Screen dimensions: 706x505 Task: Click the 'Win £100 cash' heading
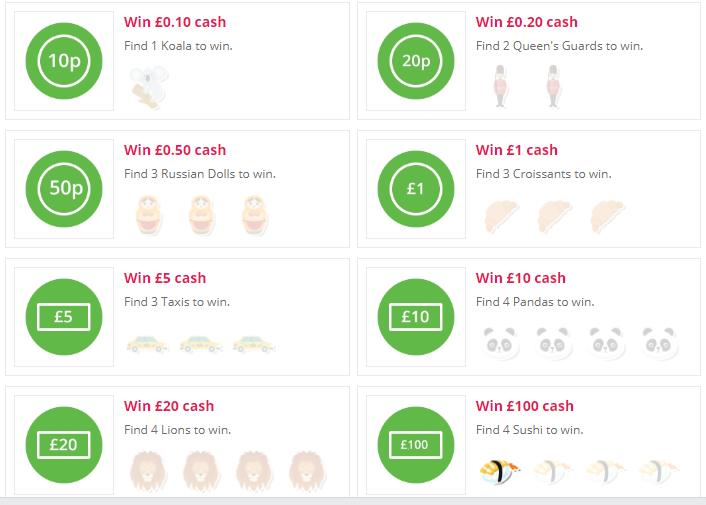click(525, 406)
